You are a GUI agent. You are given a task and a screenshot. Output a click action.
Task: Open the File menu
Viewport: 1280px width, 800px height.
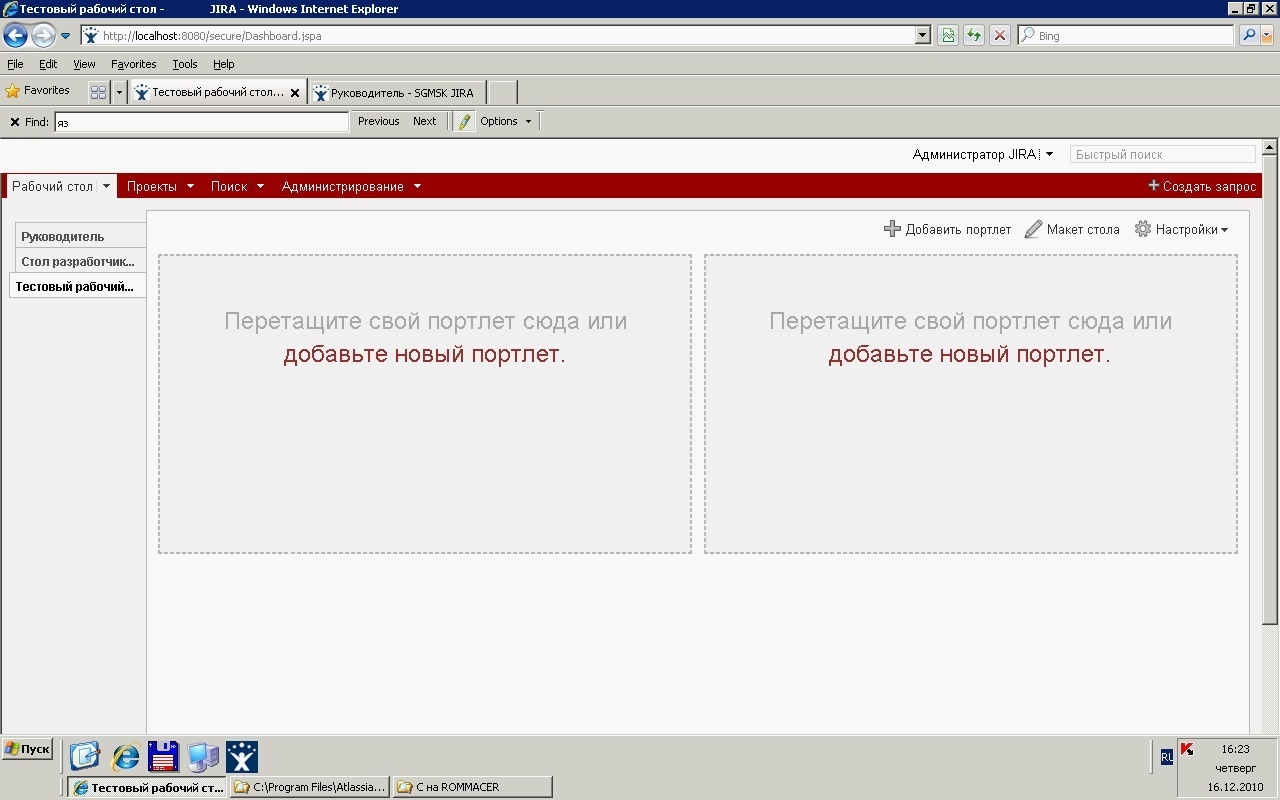[15, 64]
